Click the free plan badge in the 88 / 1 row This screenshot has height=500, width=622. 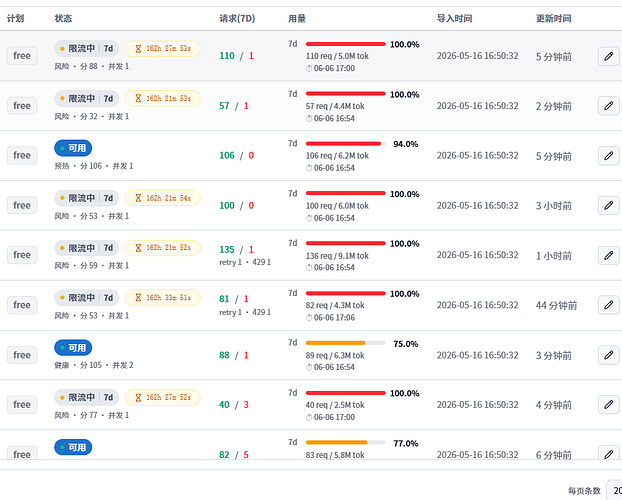point(22,355)
